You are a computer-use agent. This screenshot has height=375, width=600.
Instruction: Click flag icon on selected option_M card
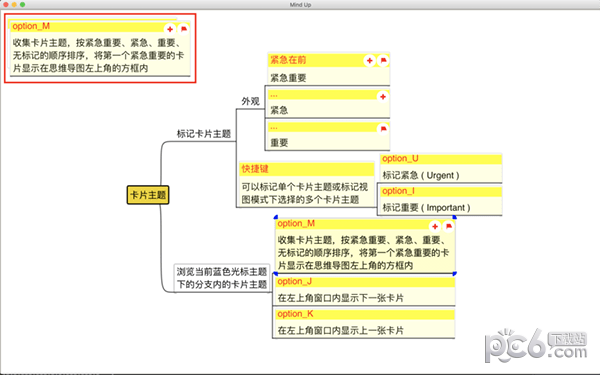448,227
